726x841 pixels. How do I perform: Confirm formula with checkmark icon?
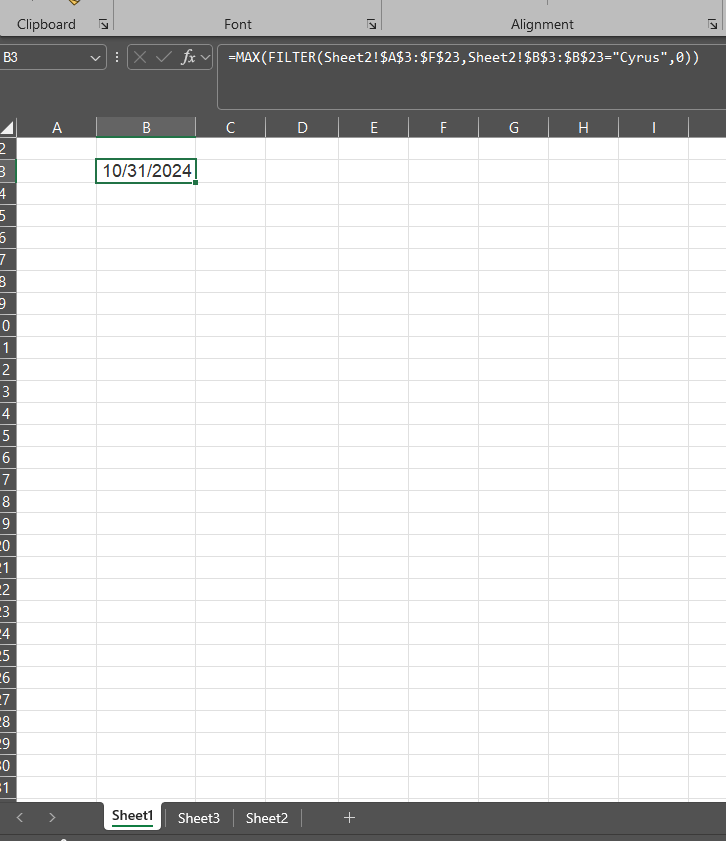(164, 57)
